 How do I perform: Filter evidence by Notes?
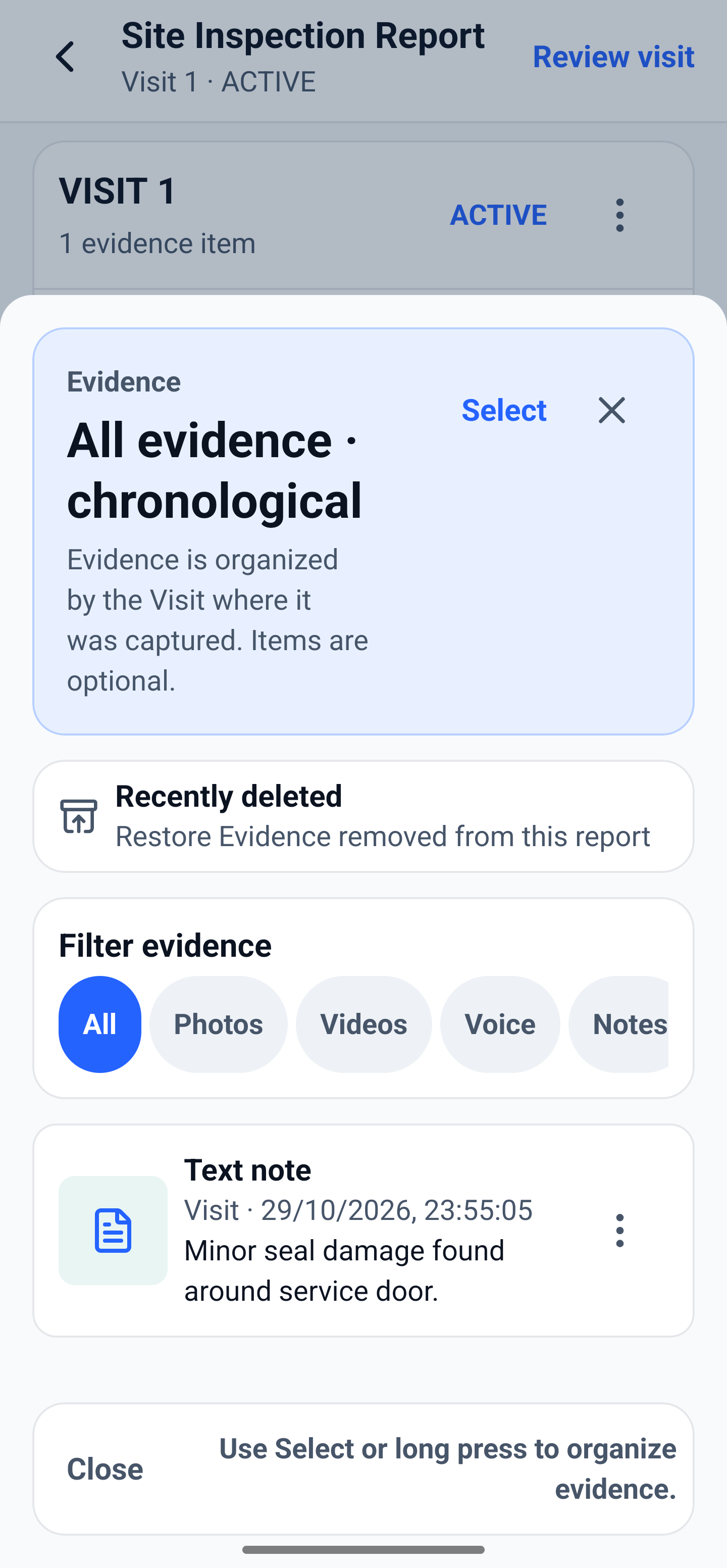[619, 1024]
